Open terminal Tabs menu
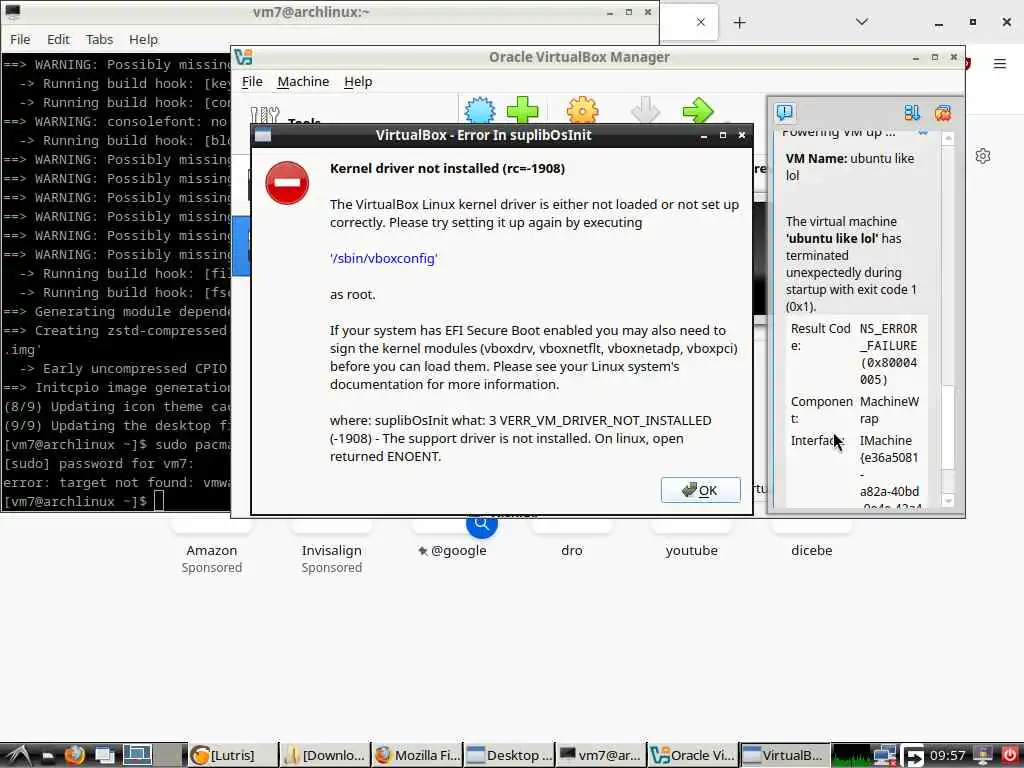This screenshot has width=1024, height=768. [99, 39]
